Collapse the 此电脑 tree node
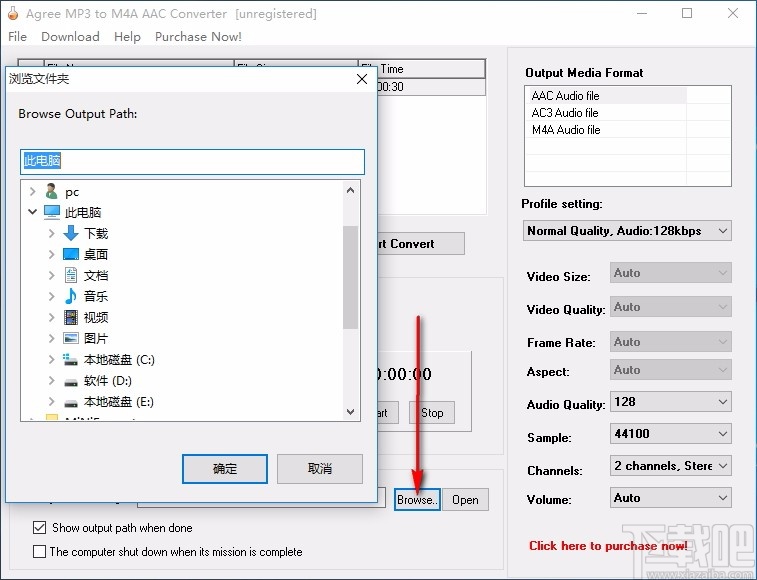The width and height of the screenshot is (757, 580). coord(32,212)
